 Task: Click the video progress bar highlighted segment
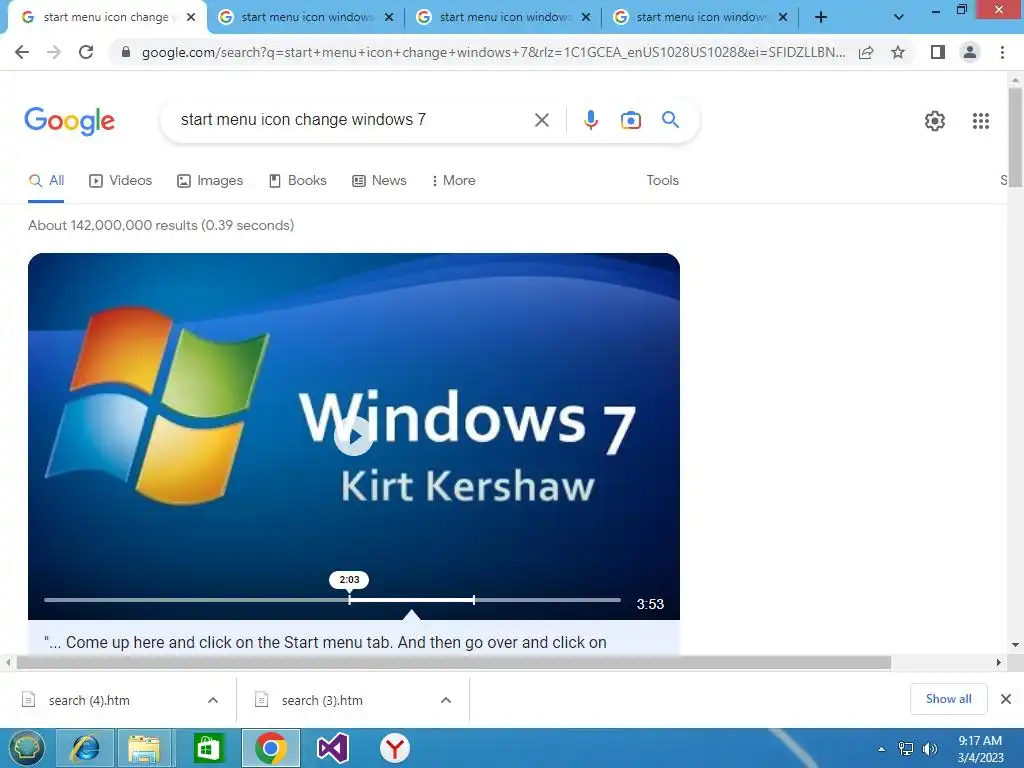411,600
